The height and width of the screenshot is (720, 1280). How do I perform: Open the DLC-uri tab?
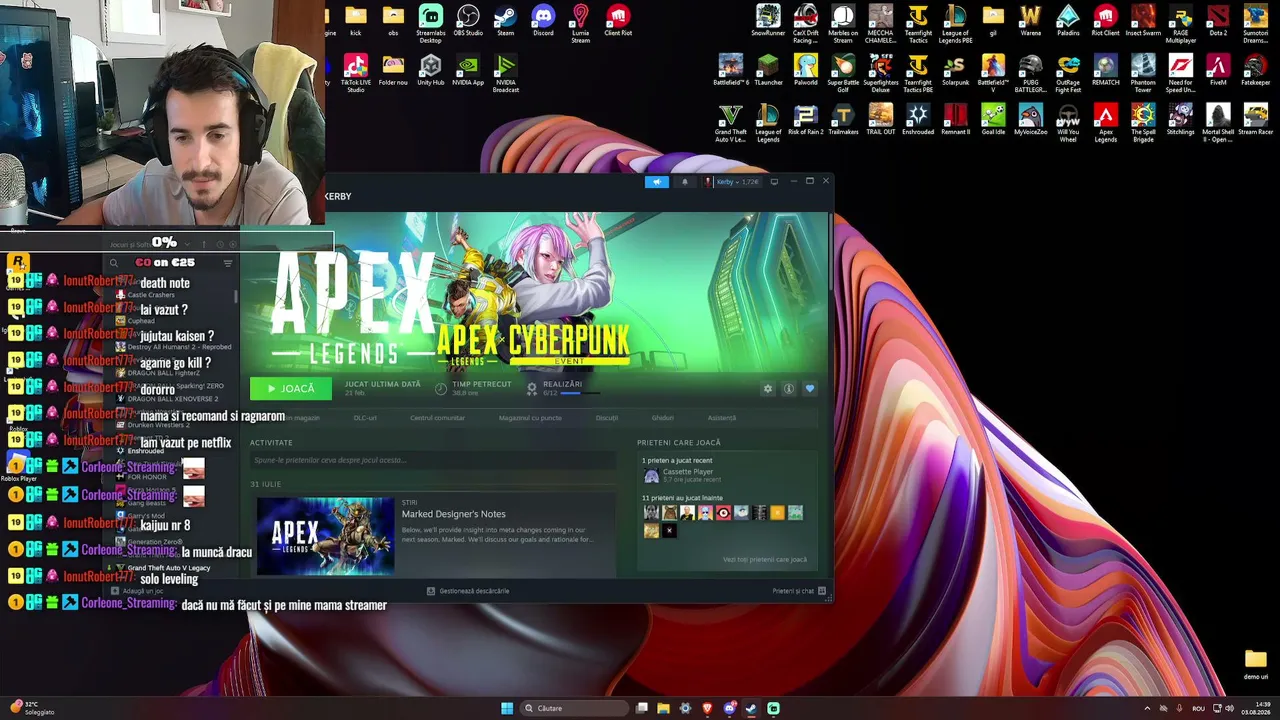(x=365, y=418)
